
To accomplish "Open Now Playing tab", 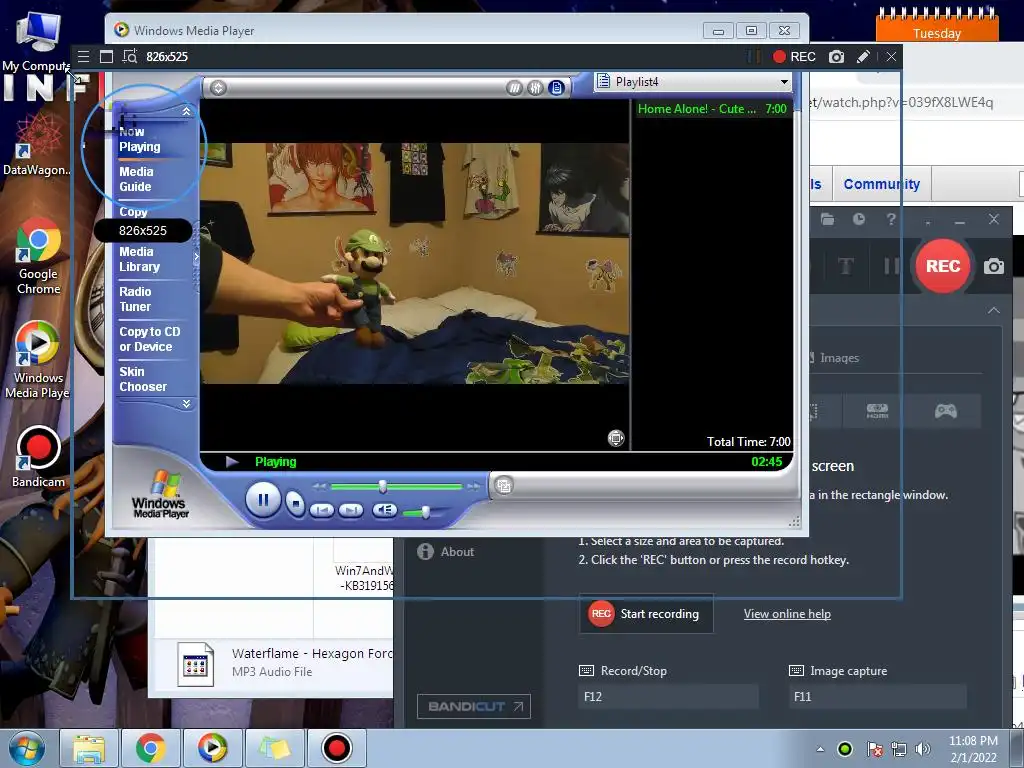I will click(x=140, y=139).
